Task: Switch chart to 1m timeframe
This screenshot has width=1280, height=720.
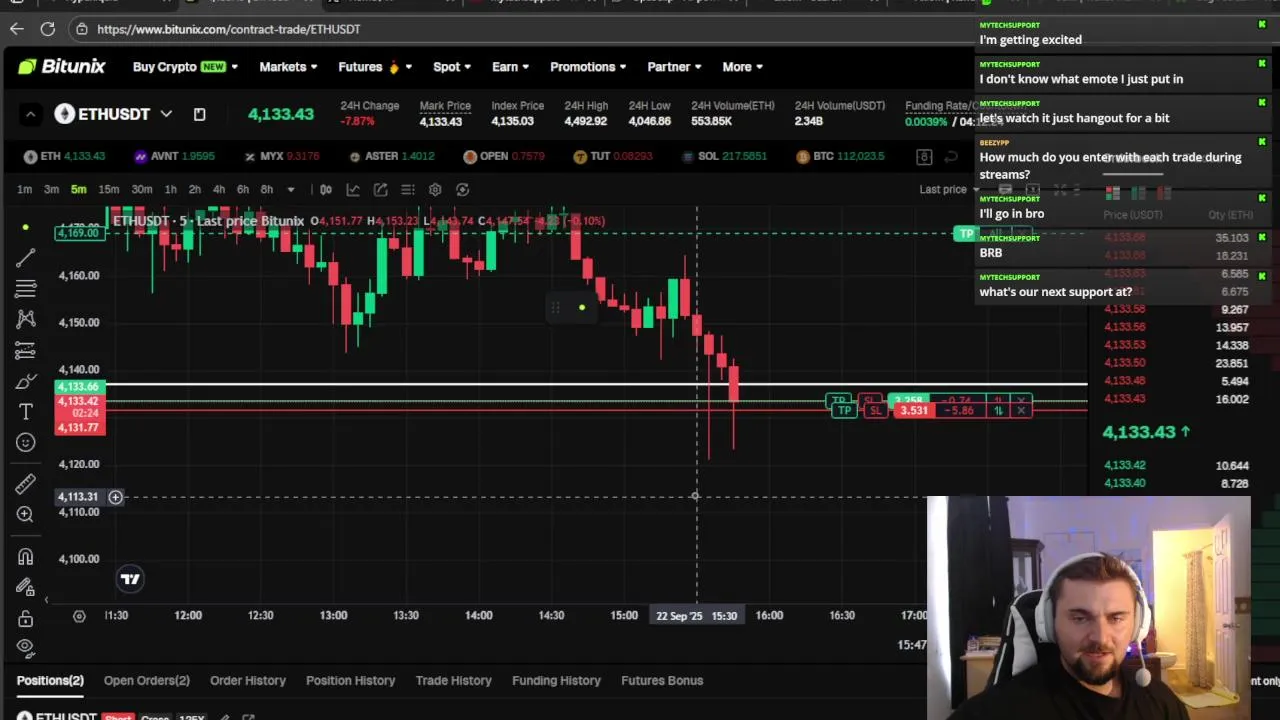Action: pos(24,189)
